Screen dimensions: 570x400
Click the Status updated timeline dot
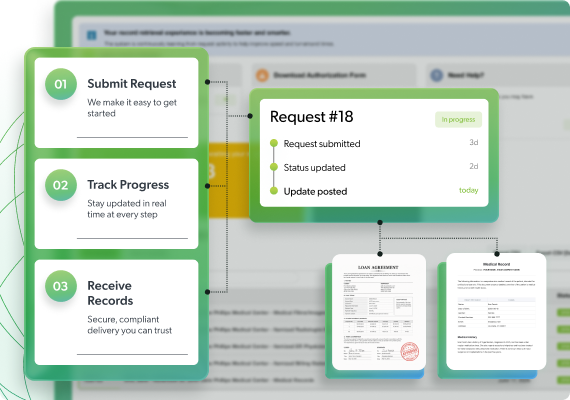point(274,167)
